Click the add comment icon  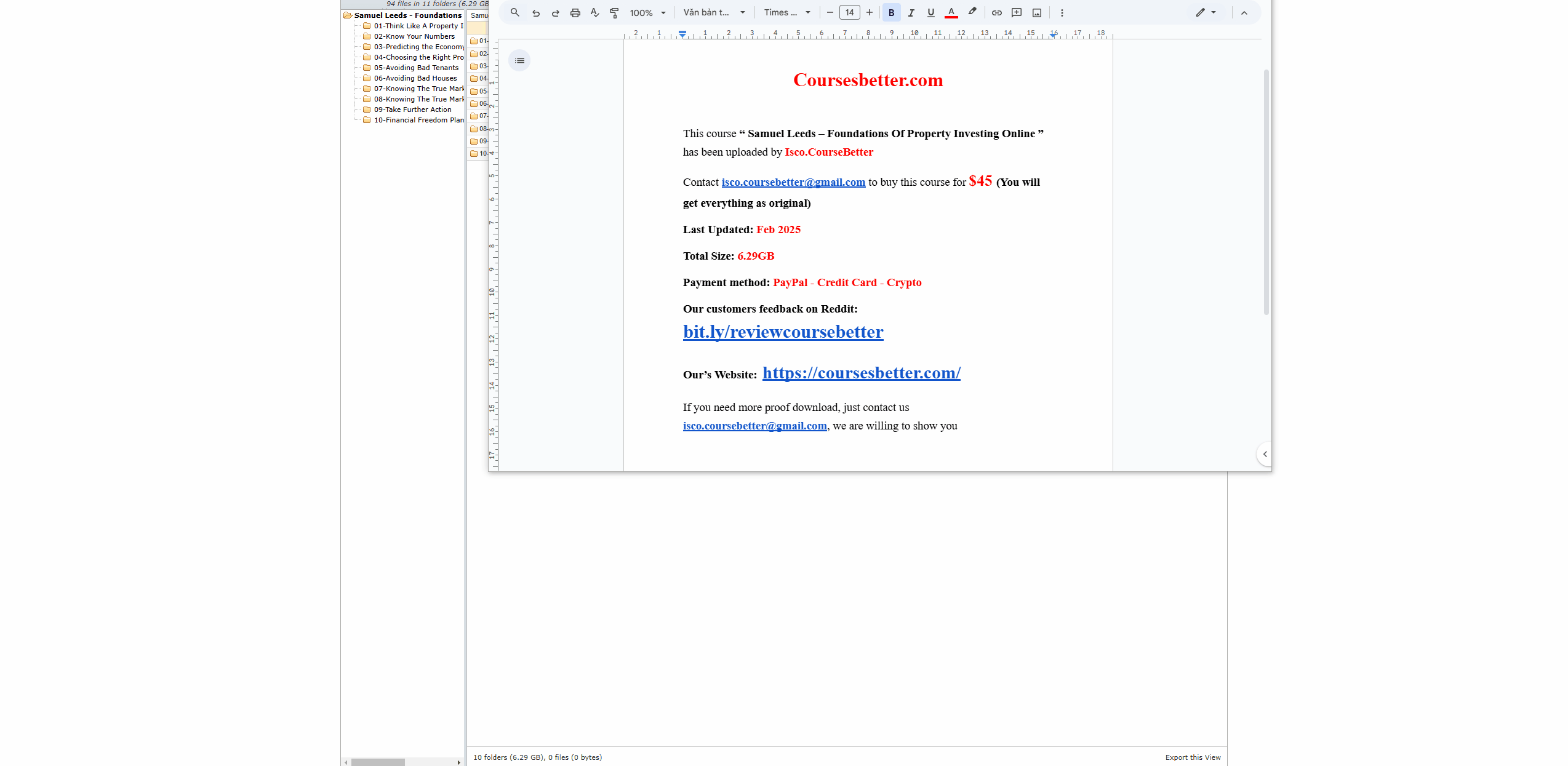pos(1017,12)
